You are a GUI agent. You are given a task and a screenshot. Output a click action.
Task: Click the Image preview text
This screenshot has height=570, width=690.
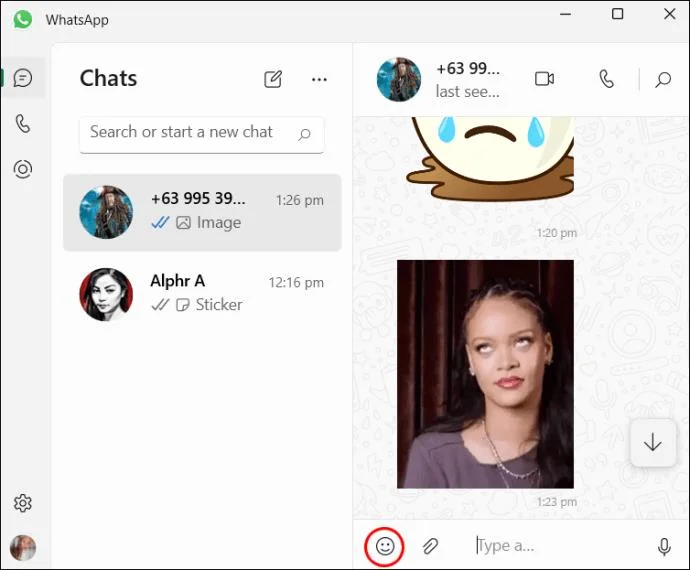(x=219, y=223)
